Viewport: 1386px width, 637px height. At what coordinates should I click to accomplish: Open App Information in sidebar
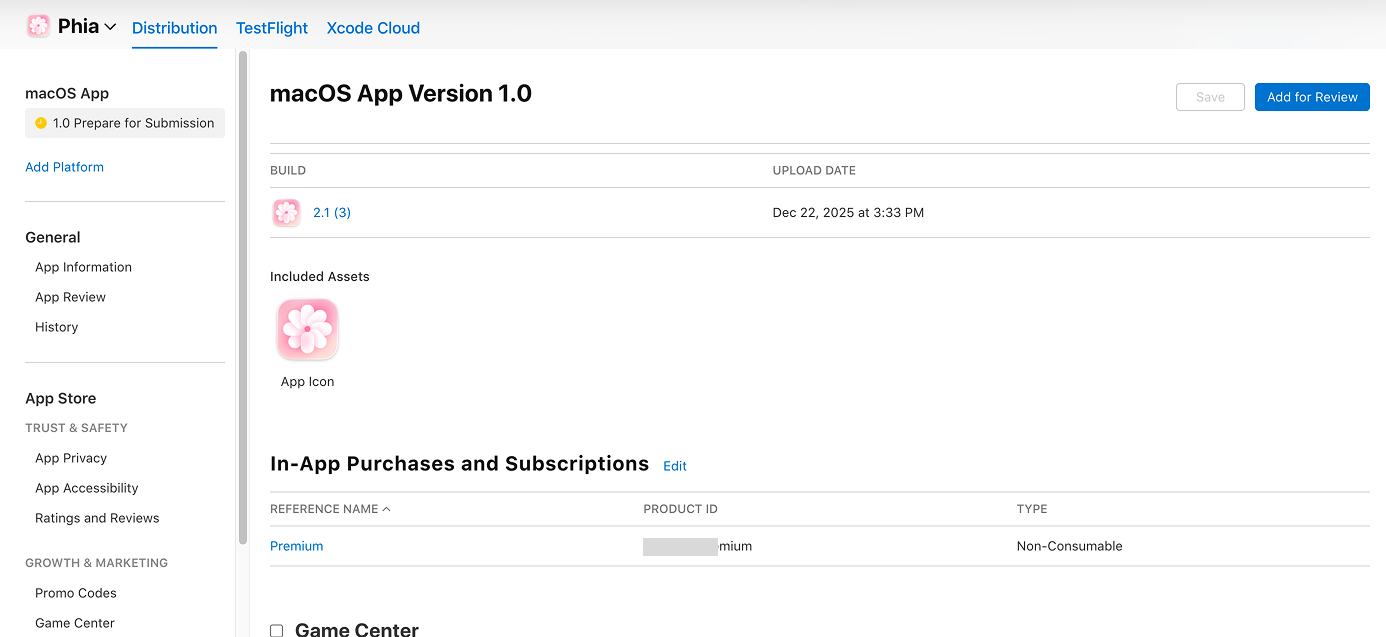(83, 267)
